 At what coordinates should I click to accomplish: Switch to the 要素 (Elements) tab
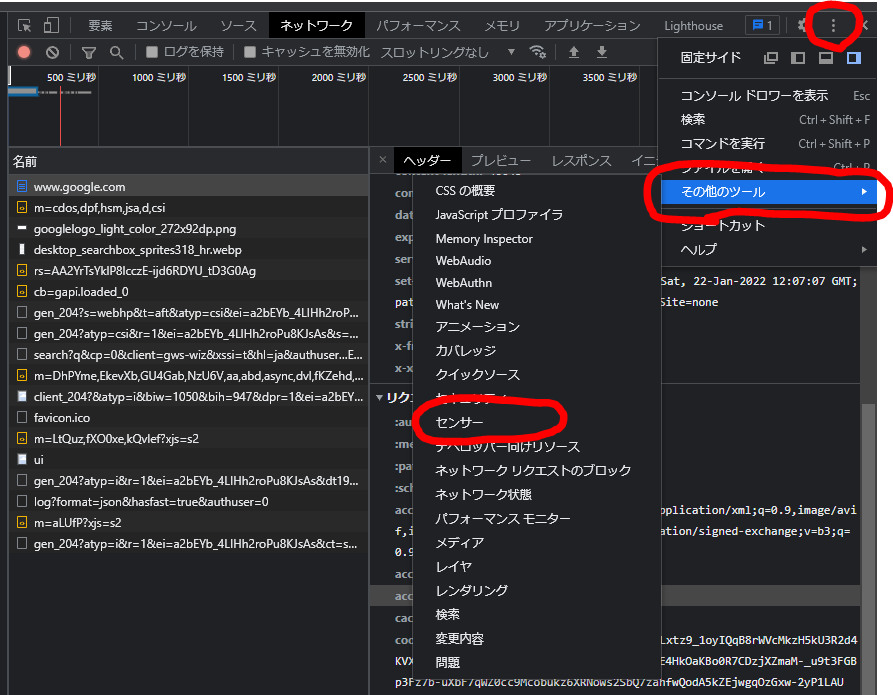[100, 26]
